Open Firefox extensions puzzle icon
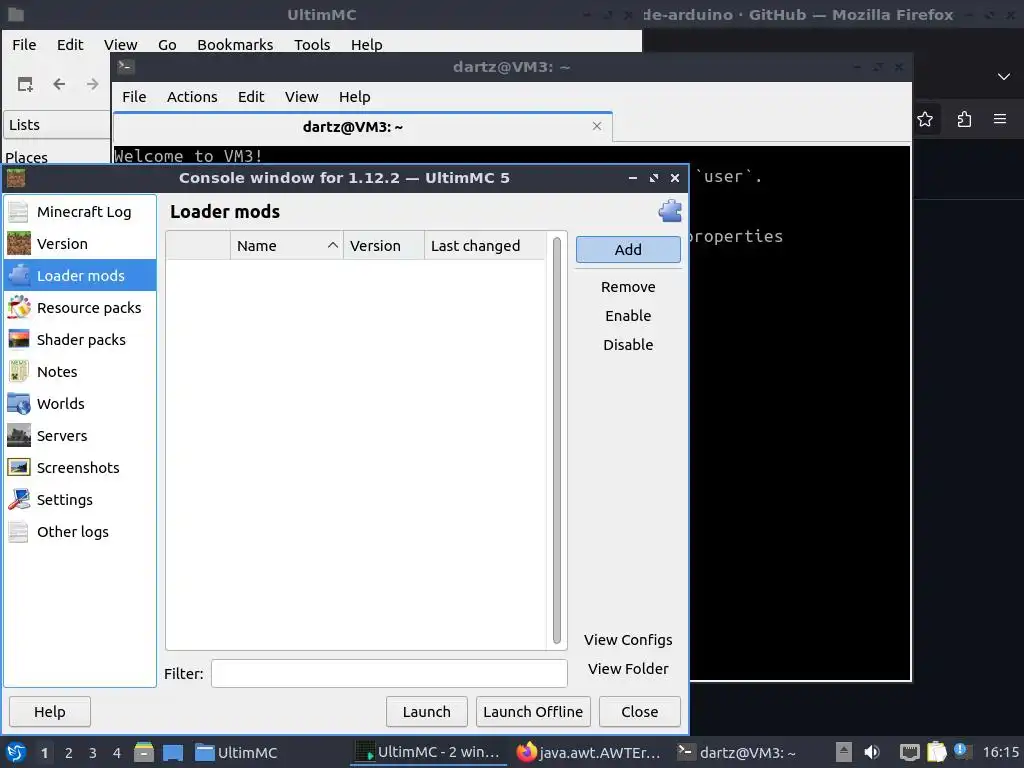Image resolution: width=1024 pixels, height=768 pixels. pyautogui.click(x=964, y=120)
